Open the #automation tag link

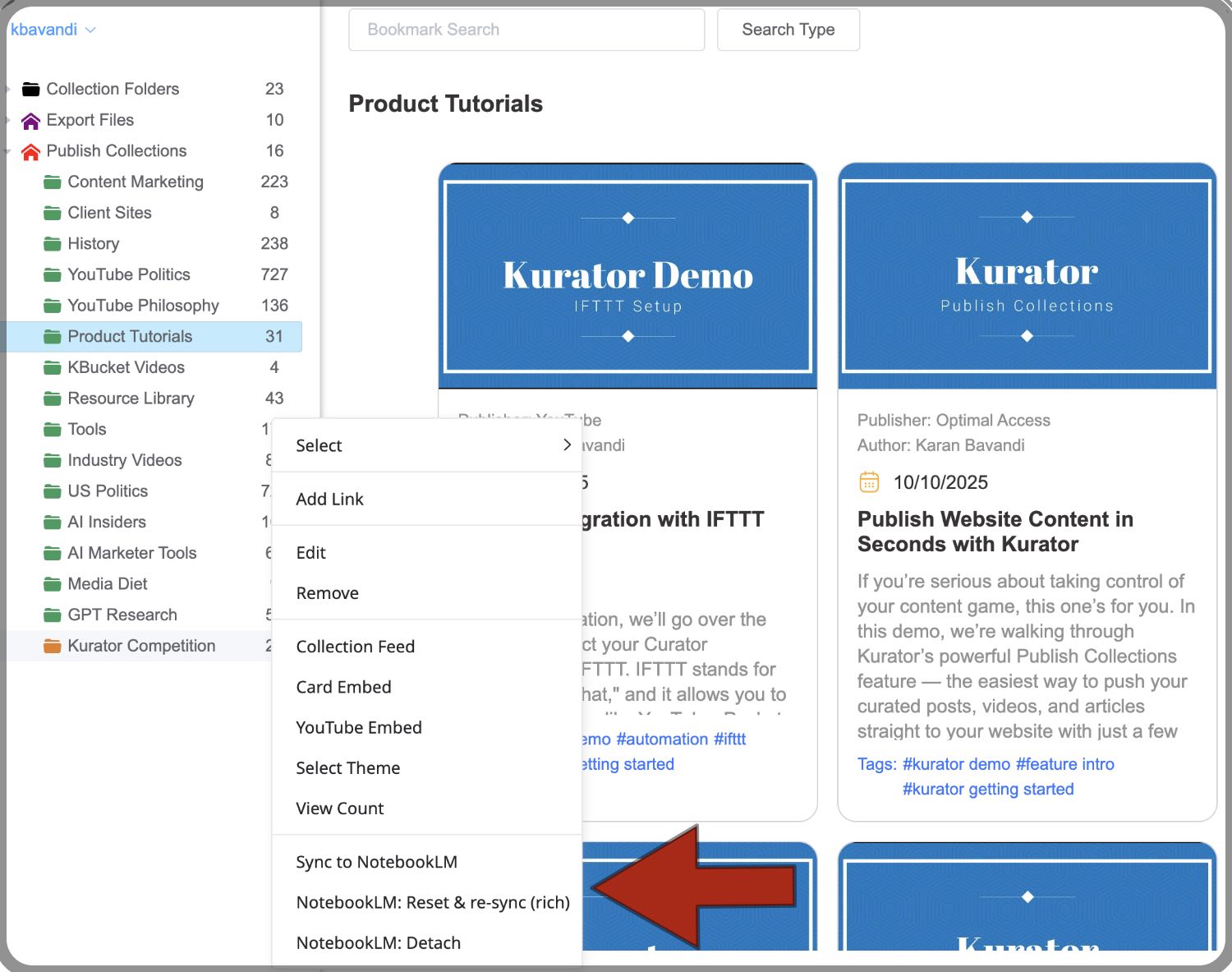(x=662, y=739)
